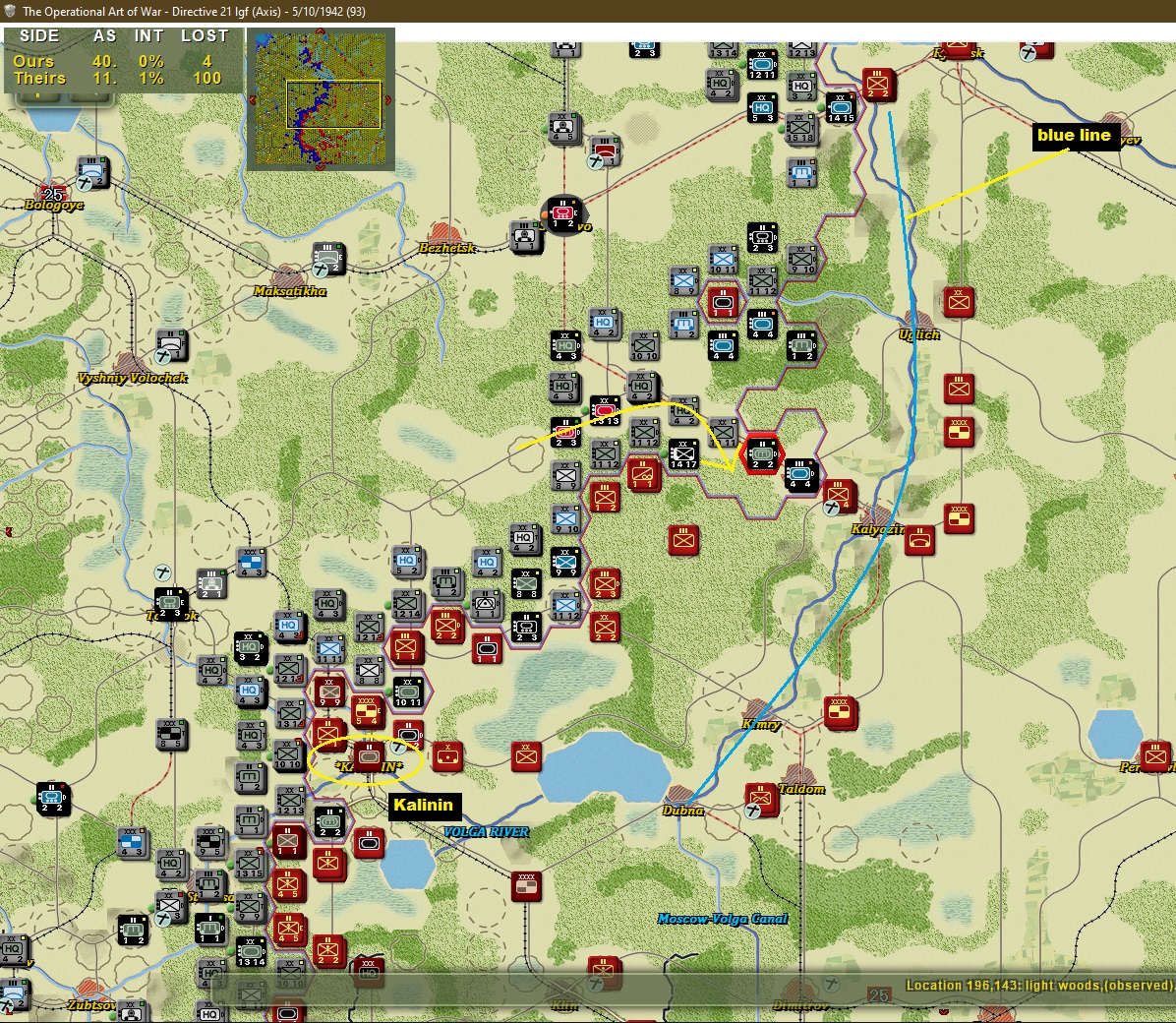Viewport: 1176px width, 1023px height.
Task: Click the Taldom city label
Action: pyautogui.click(x=801, y=789)
